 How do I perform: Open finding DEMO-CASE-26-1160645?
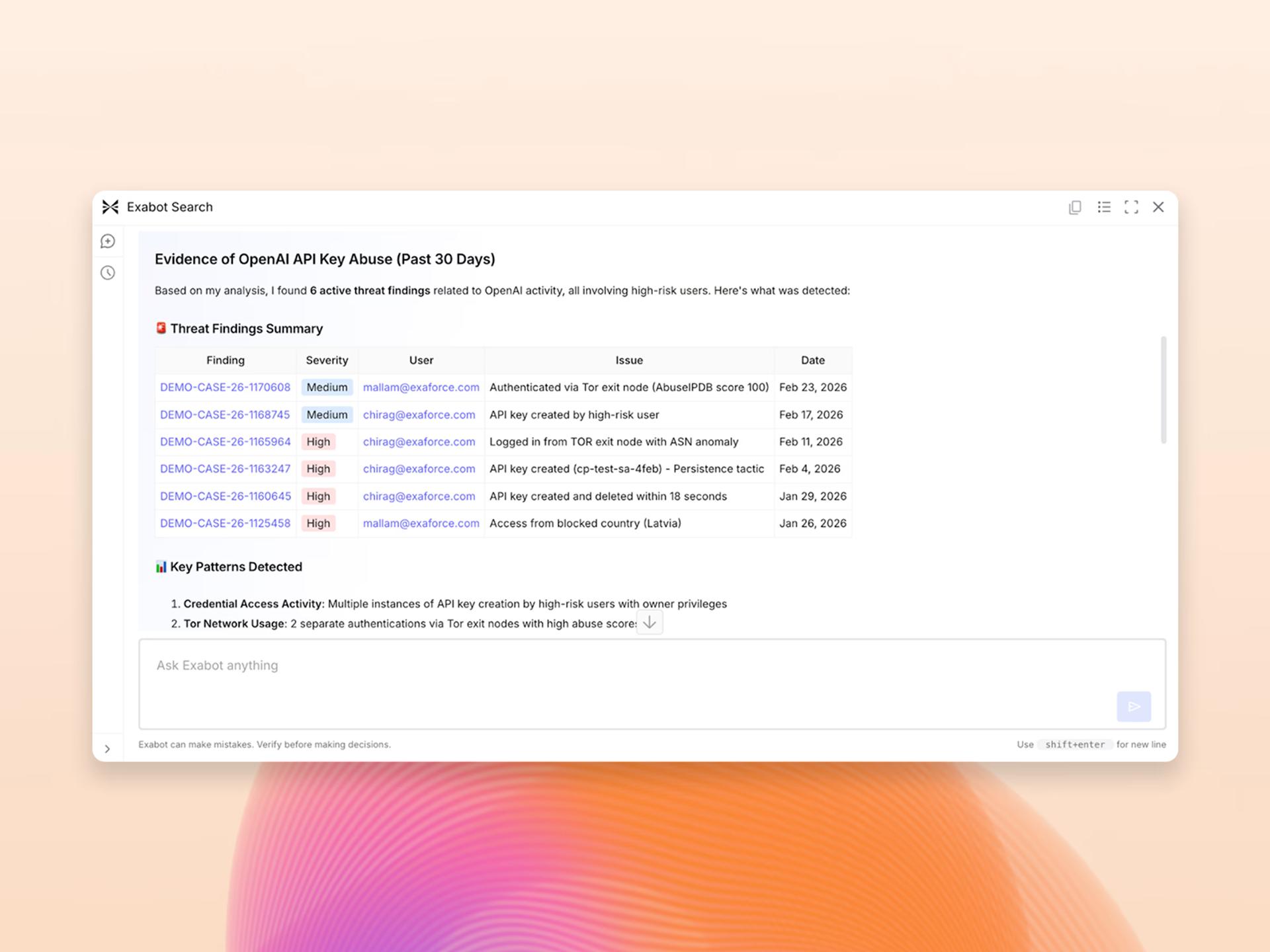225,496
